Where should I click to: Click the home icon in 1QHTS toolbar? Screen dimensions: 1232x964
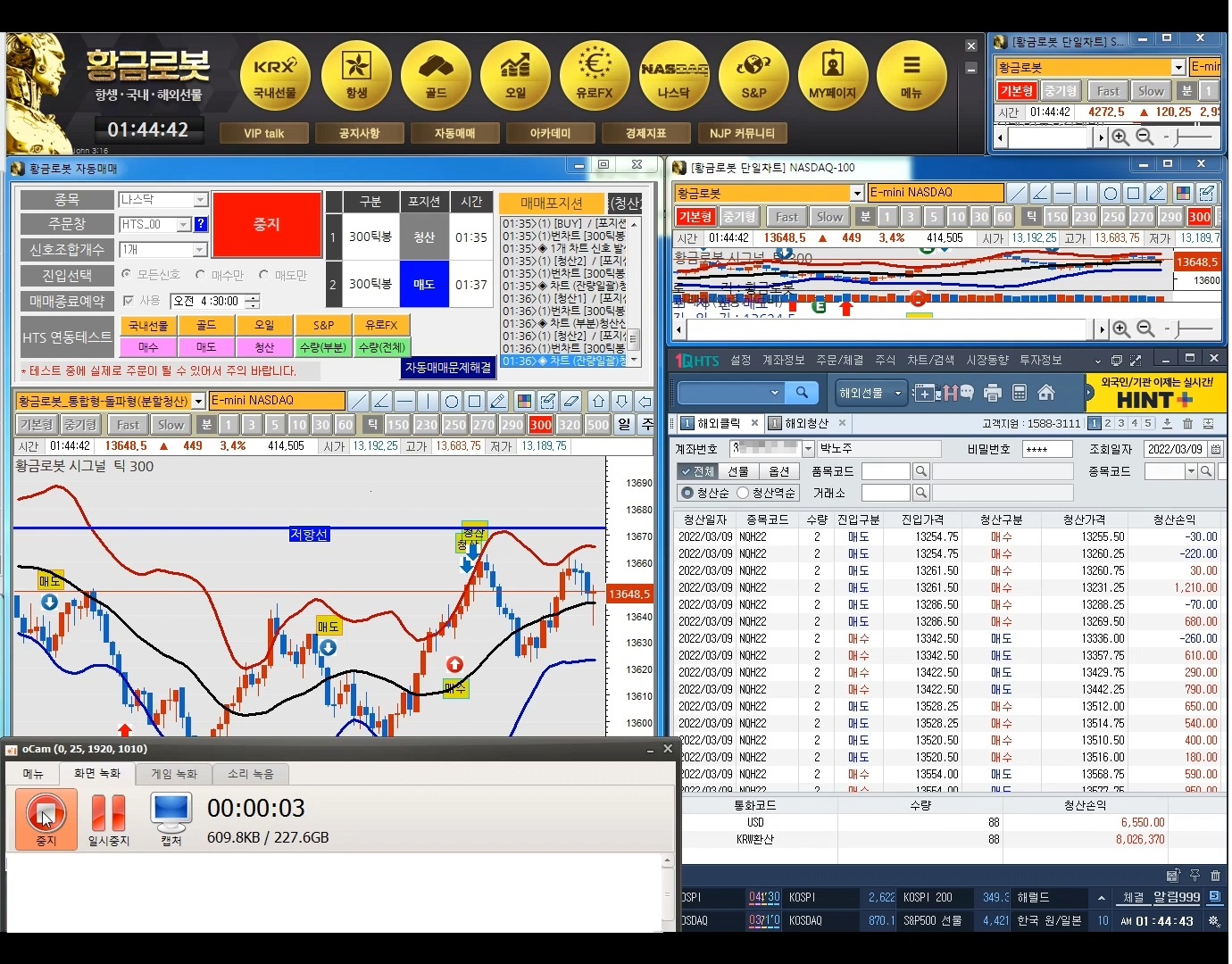point(1046,393)
